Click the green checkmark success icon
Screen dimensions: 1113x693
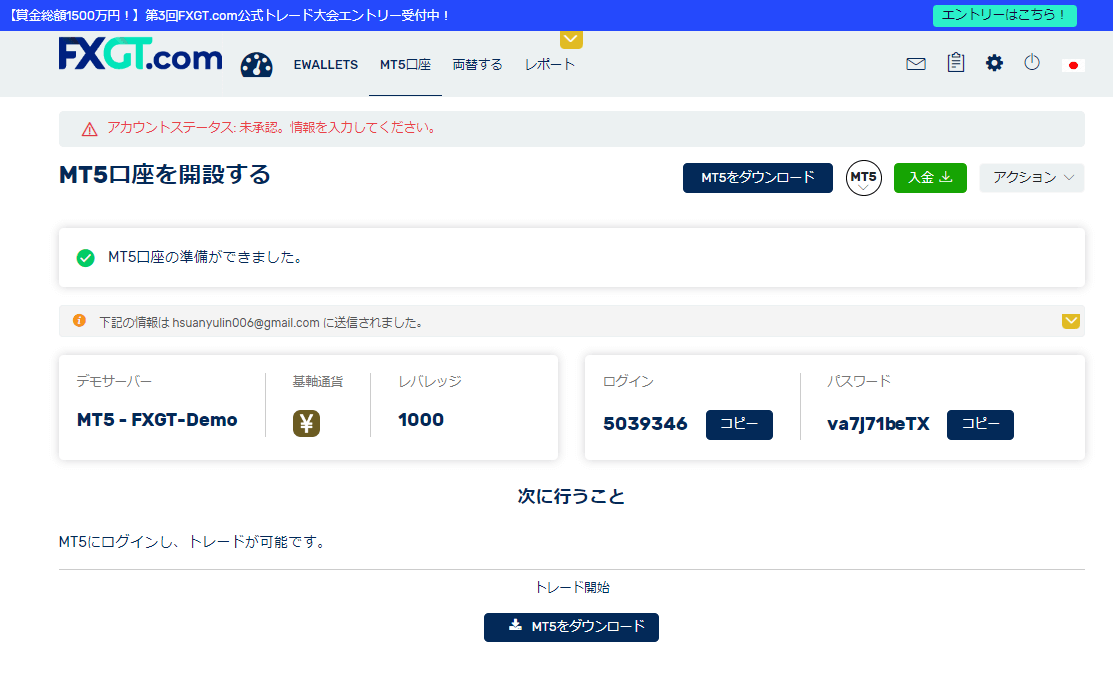[85, 258]
